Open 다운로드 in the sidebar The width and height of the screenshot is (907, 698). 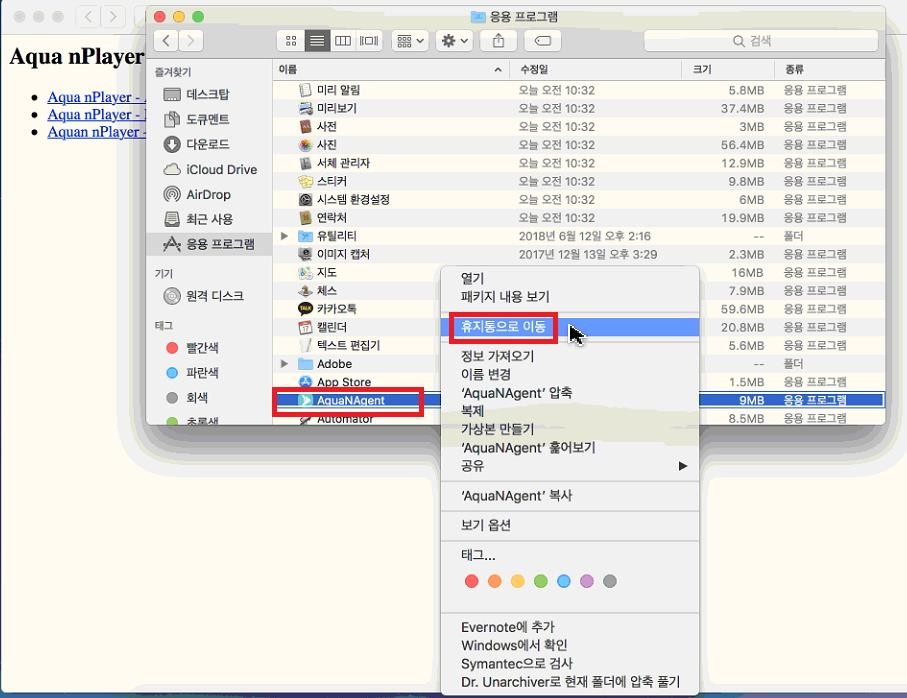coord(209,144)
